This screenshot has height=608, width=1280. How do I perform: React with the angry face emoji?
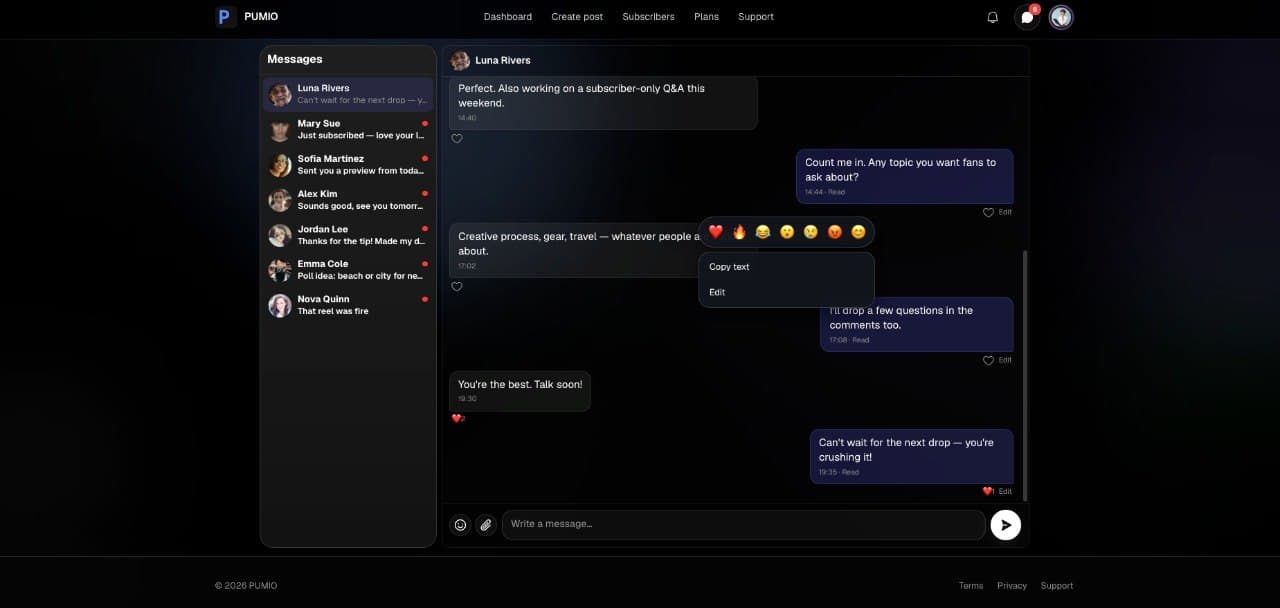835,232
